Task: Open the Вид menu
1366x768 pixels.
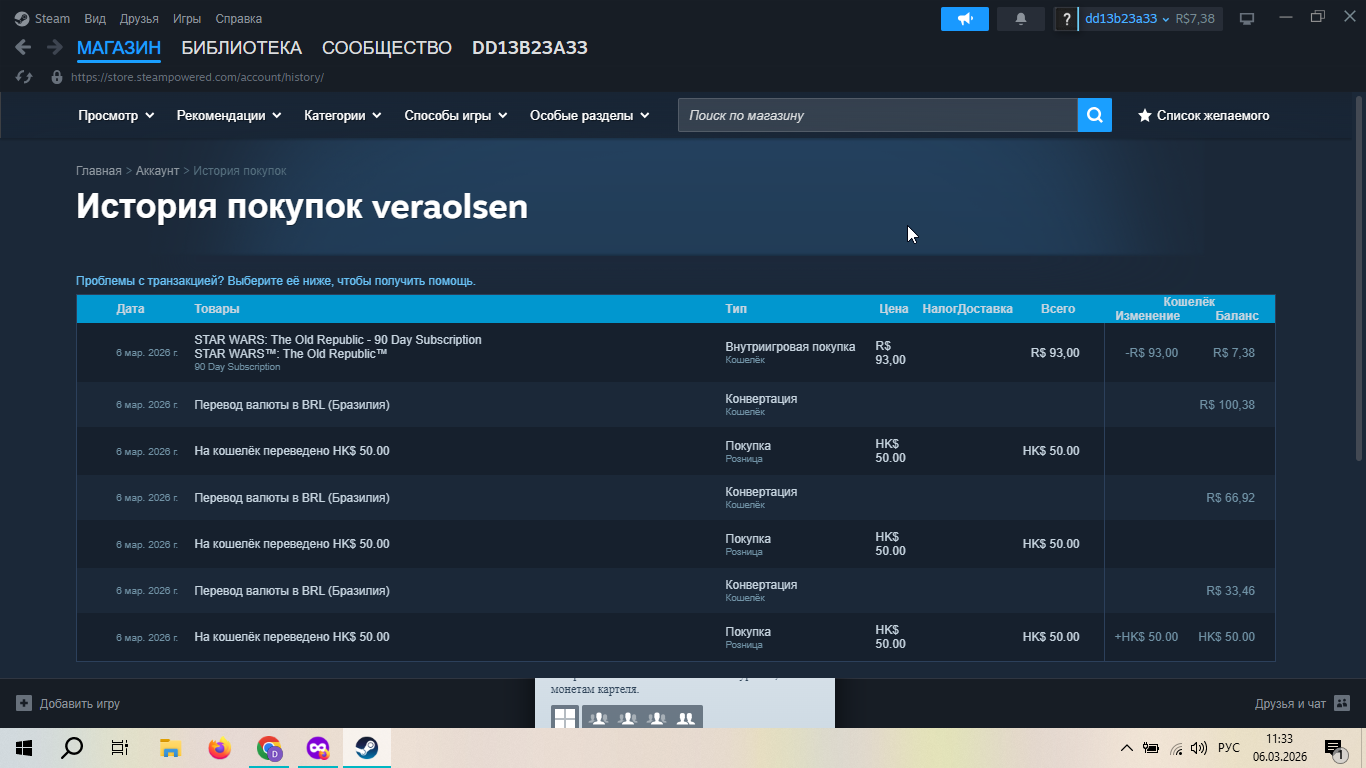Action: [95, 19]
